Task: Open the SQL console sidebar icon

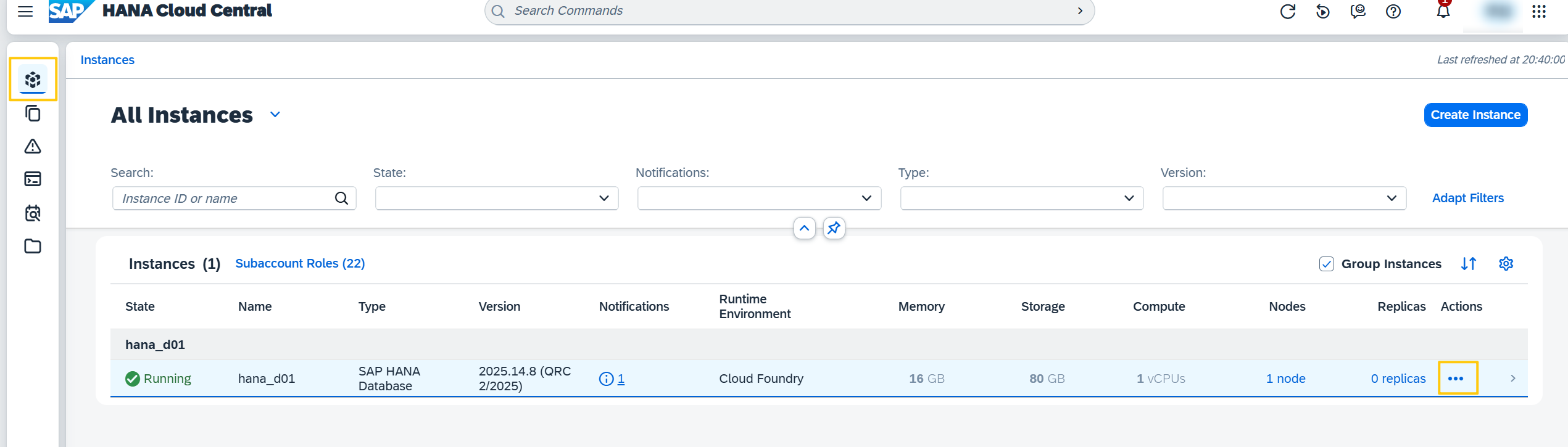Action: coord(33,179)
